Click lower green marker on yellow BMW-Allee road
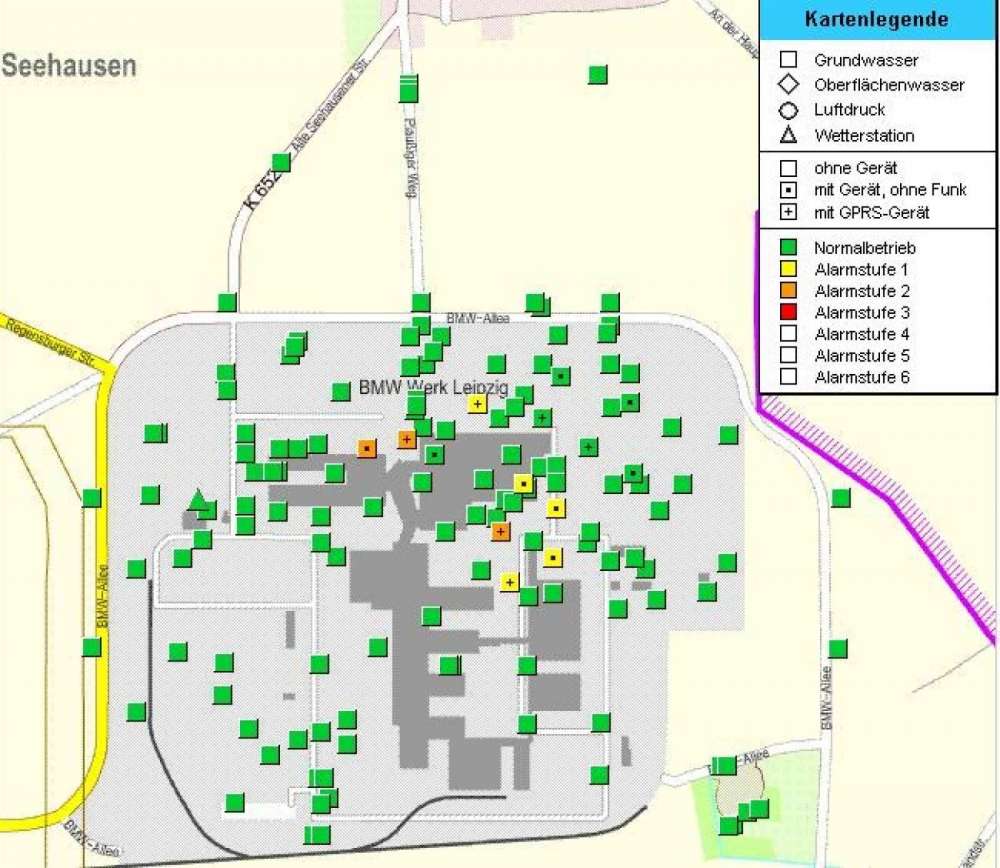 coord(92,647)
